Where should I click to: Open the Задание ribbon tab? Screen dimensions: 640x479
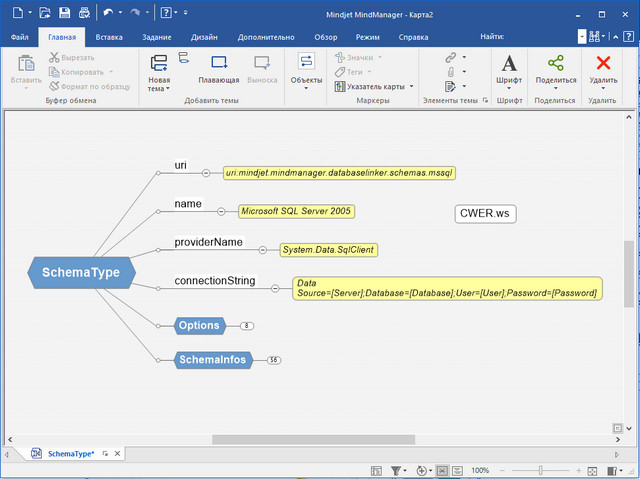[157, 37]
